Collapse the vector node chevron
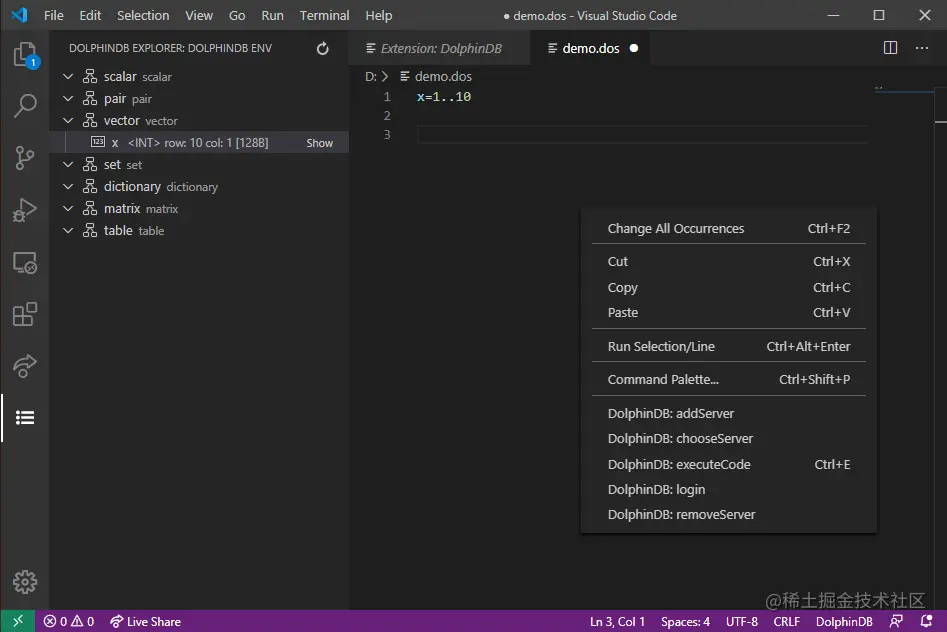Viewport: 947px width, 632px height. pos(68,120)
